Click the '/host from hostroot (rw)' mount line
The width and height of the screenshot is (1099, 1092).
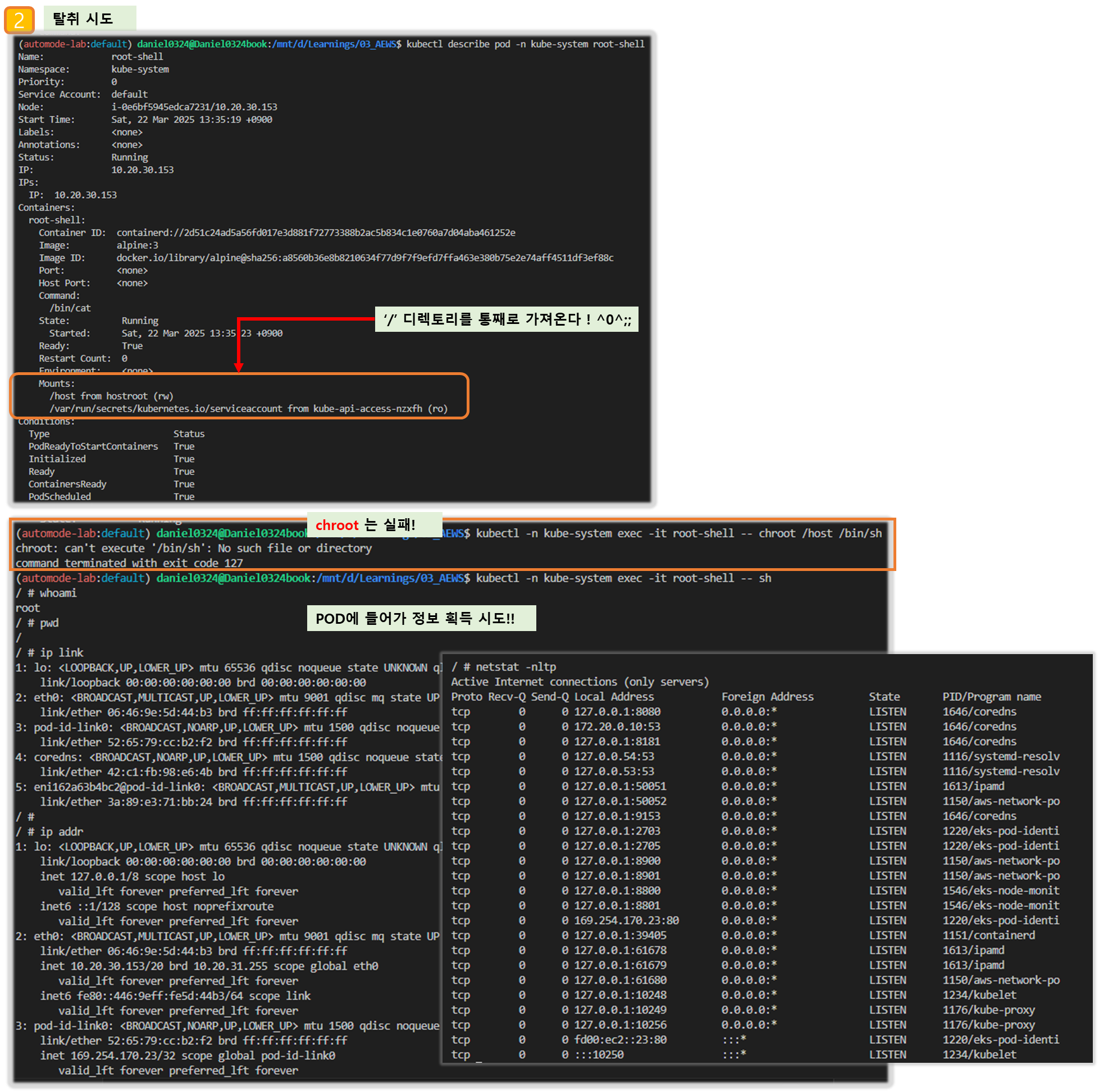[111, 396]
